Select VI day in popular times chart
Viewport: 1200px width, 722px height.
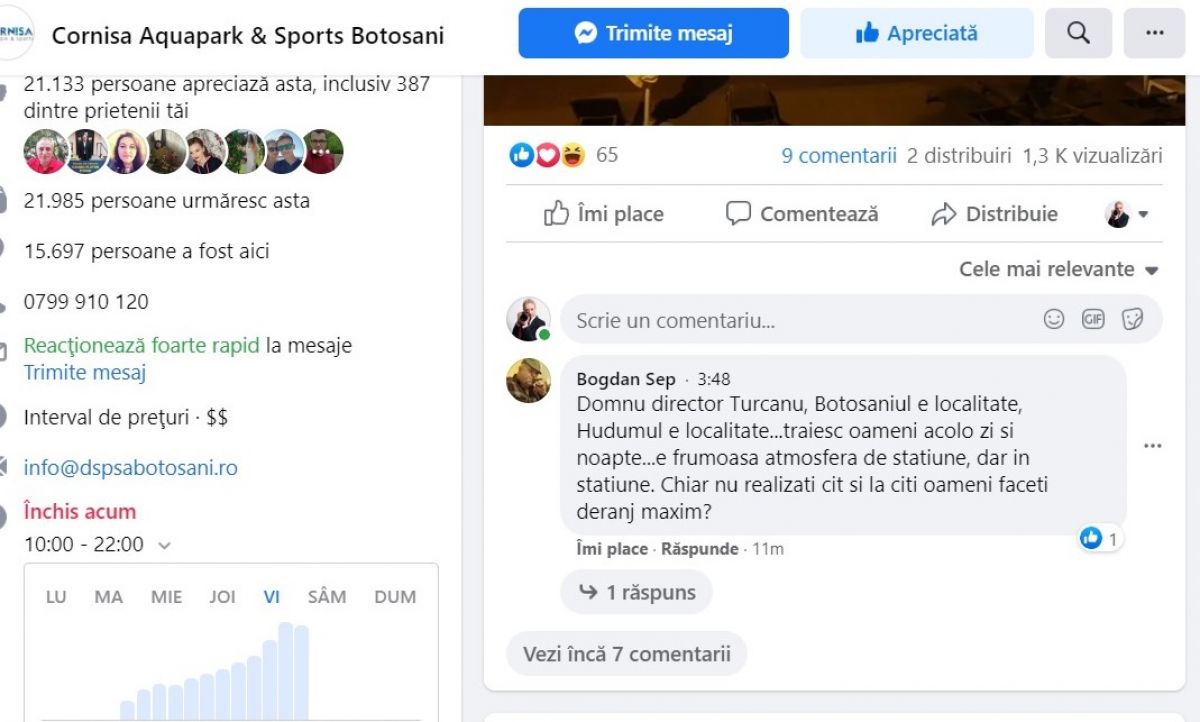click(x=271, y=597)
